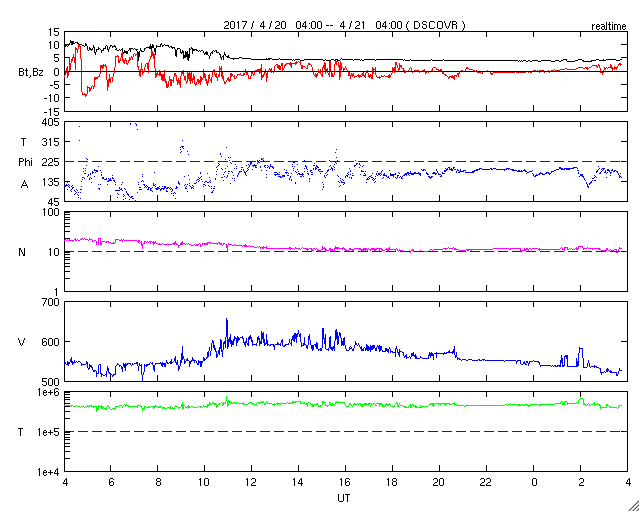Click the 45 tick label on Phi axis
The height and width of the screenshot is (512, 640).
pyautogui.click(x=53, y=202)
